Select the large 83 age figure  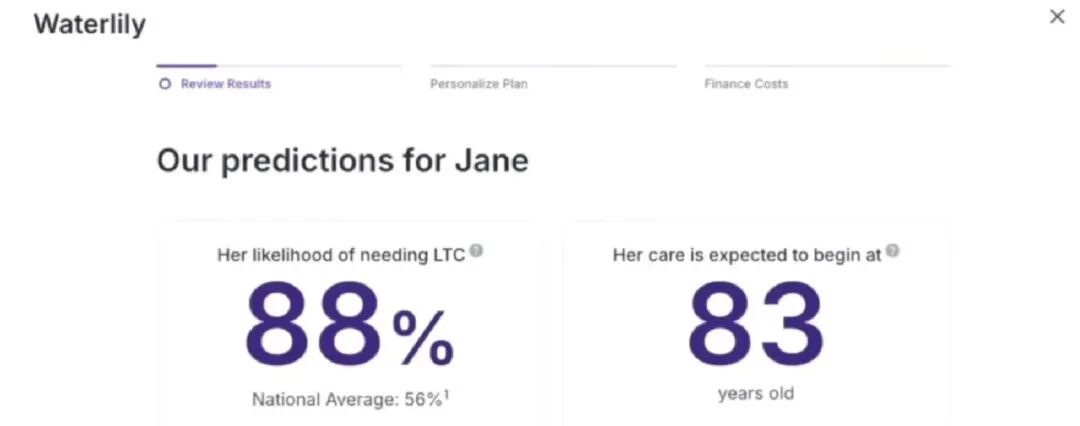(755, 325)
